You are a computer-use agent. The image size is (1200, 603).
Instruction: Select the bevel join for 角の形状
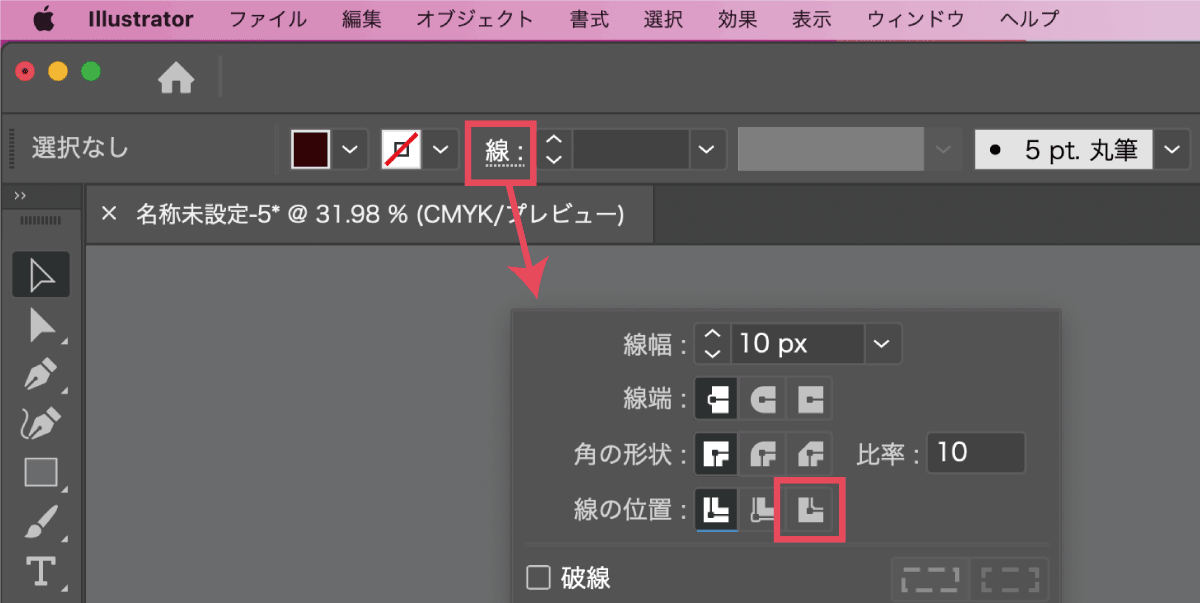coord(809,453)
